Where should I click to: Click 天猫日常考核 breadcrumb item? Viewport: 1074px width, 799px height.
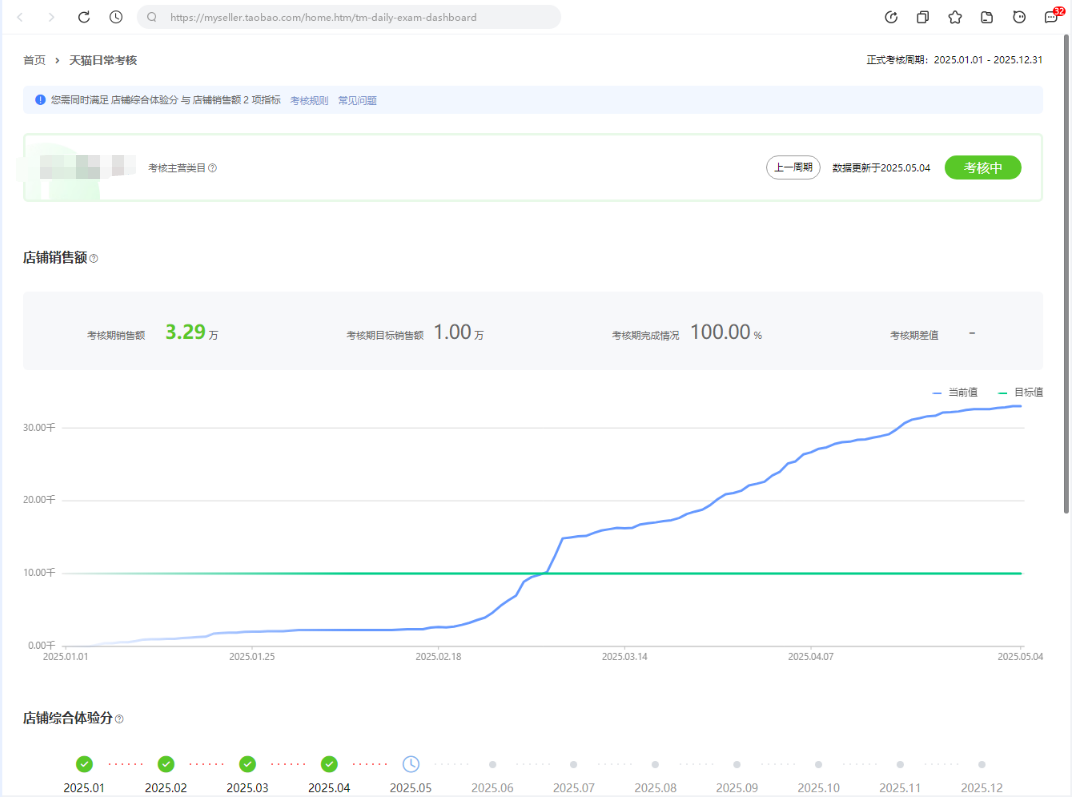point(103,60)
